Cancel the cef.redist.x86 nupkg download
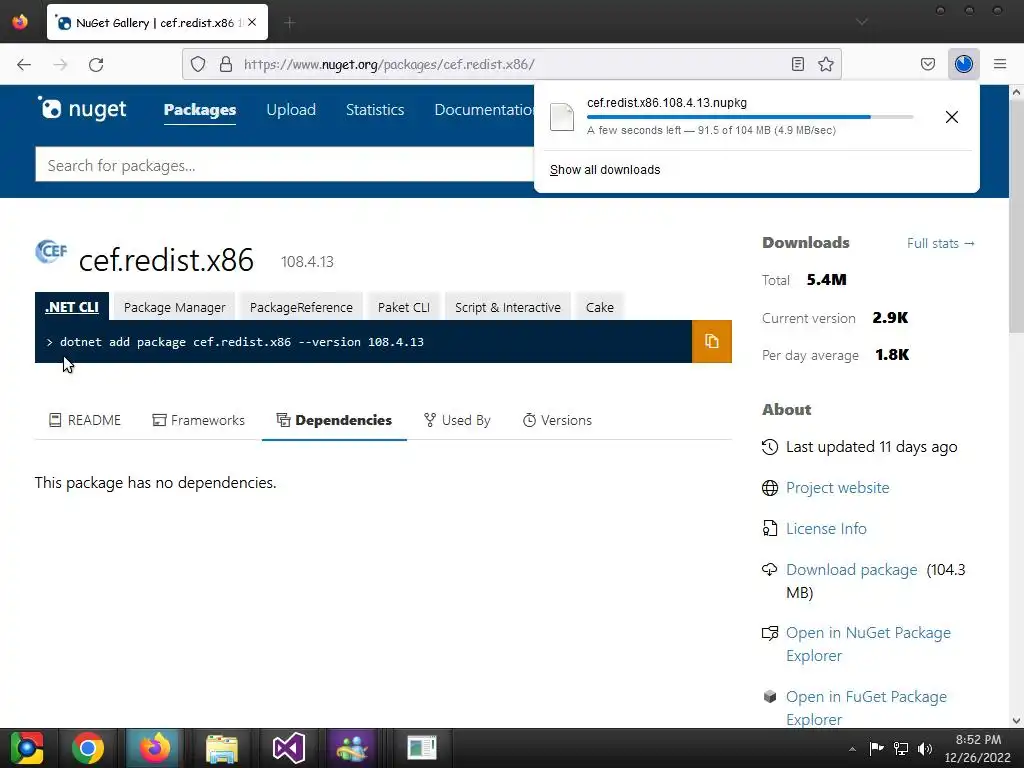The height and width of the screenshot is (768, 1024). click(952, 117)
